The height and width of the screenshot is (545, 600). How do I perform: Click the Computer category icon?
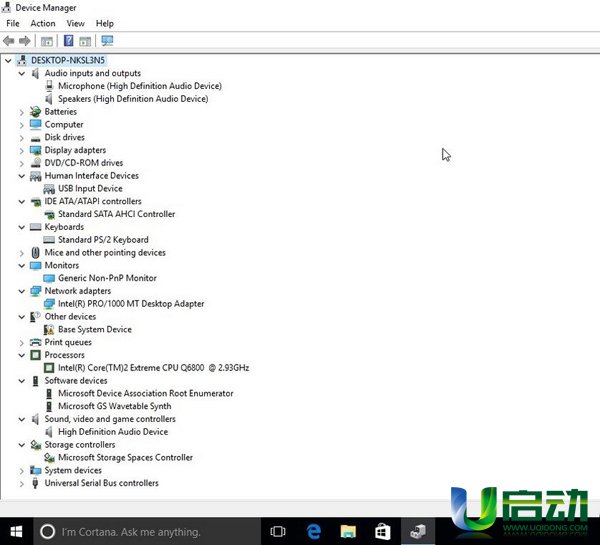[x=35, y=124]
